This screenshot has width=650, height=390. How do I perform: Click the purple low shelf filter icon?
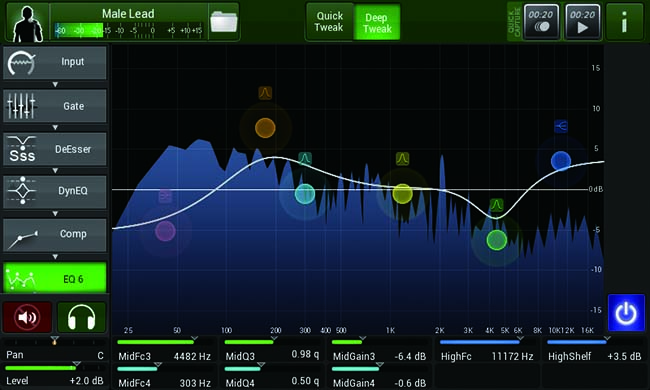(165, 196)
